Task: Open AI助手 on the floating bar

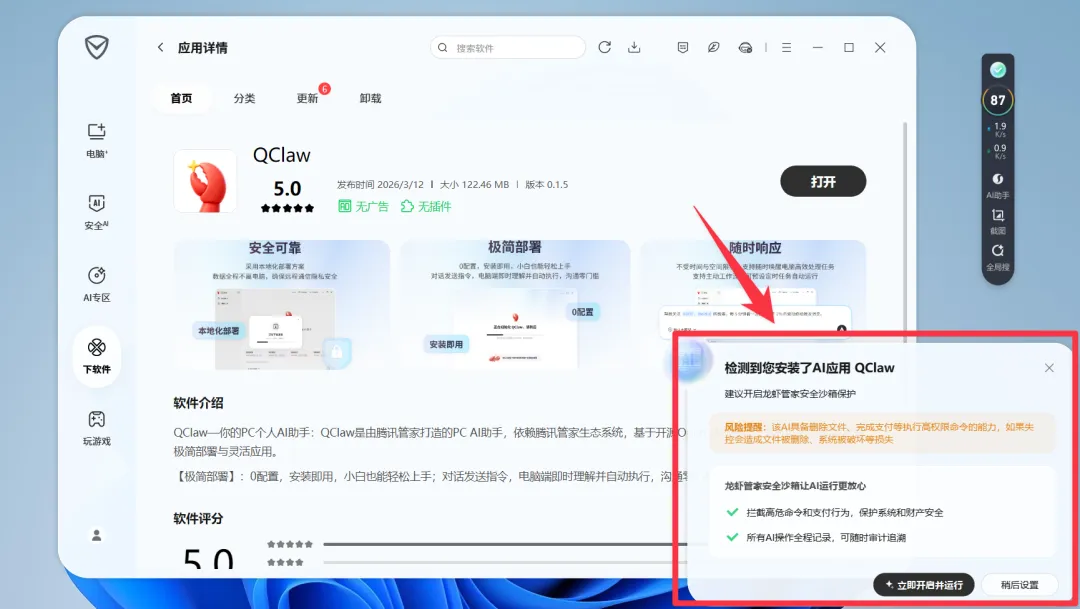Action: (998, 186)
